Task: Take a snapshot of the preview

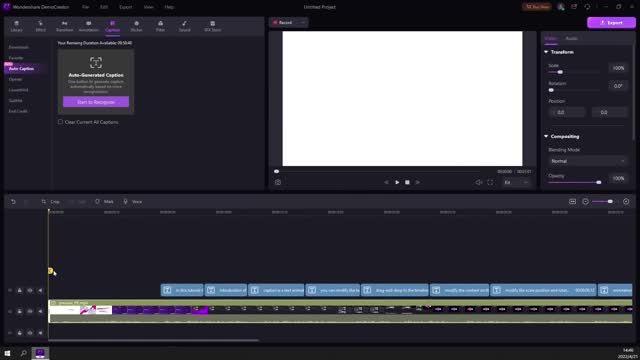Action: pos(278,182)
